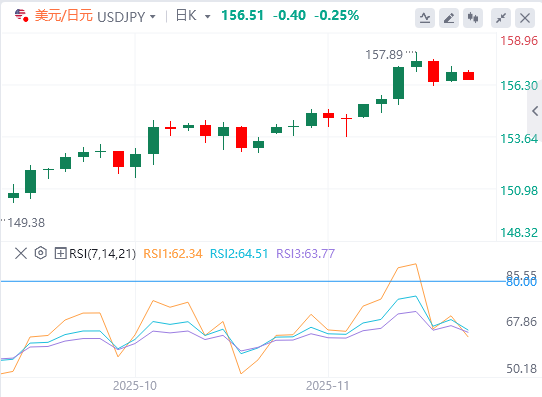The width and height of the screenshot is (542, 397).
Task: Click the 2025-11 date axis label
Action: pos(327,386)
